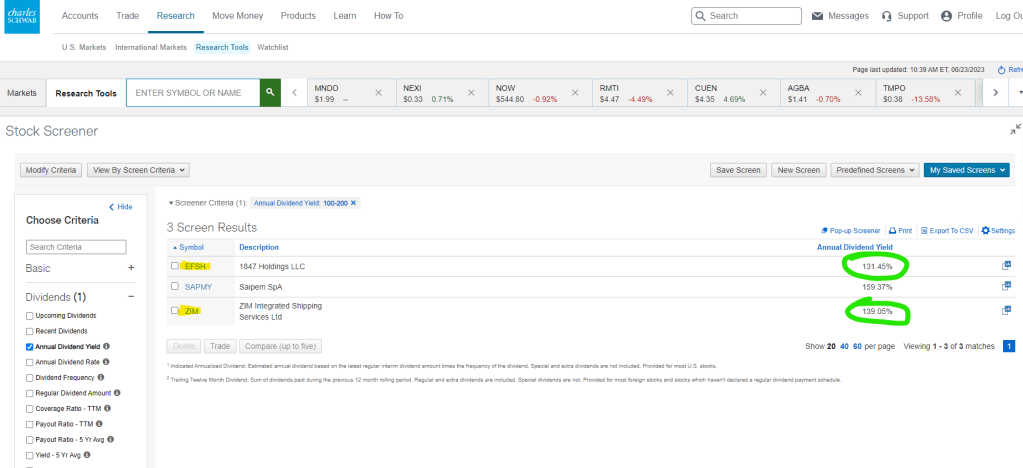Open Messages envelope icon
This screenshot has width=1023, height=468.
tap(818, 16)
